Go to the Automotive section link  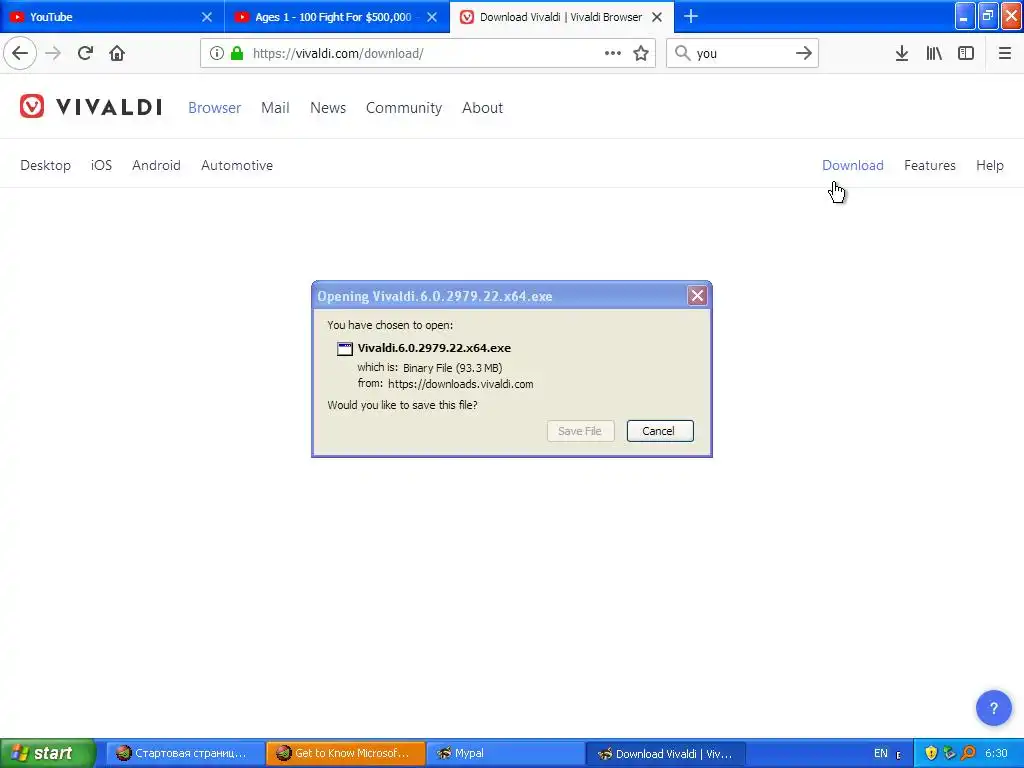coord(237,165)
